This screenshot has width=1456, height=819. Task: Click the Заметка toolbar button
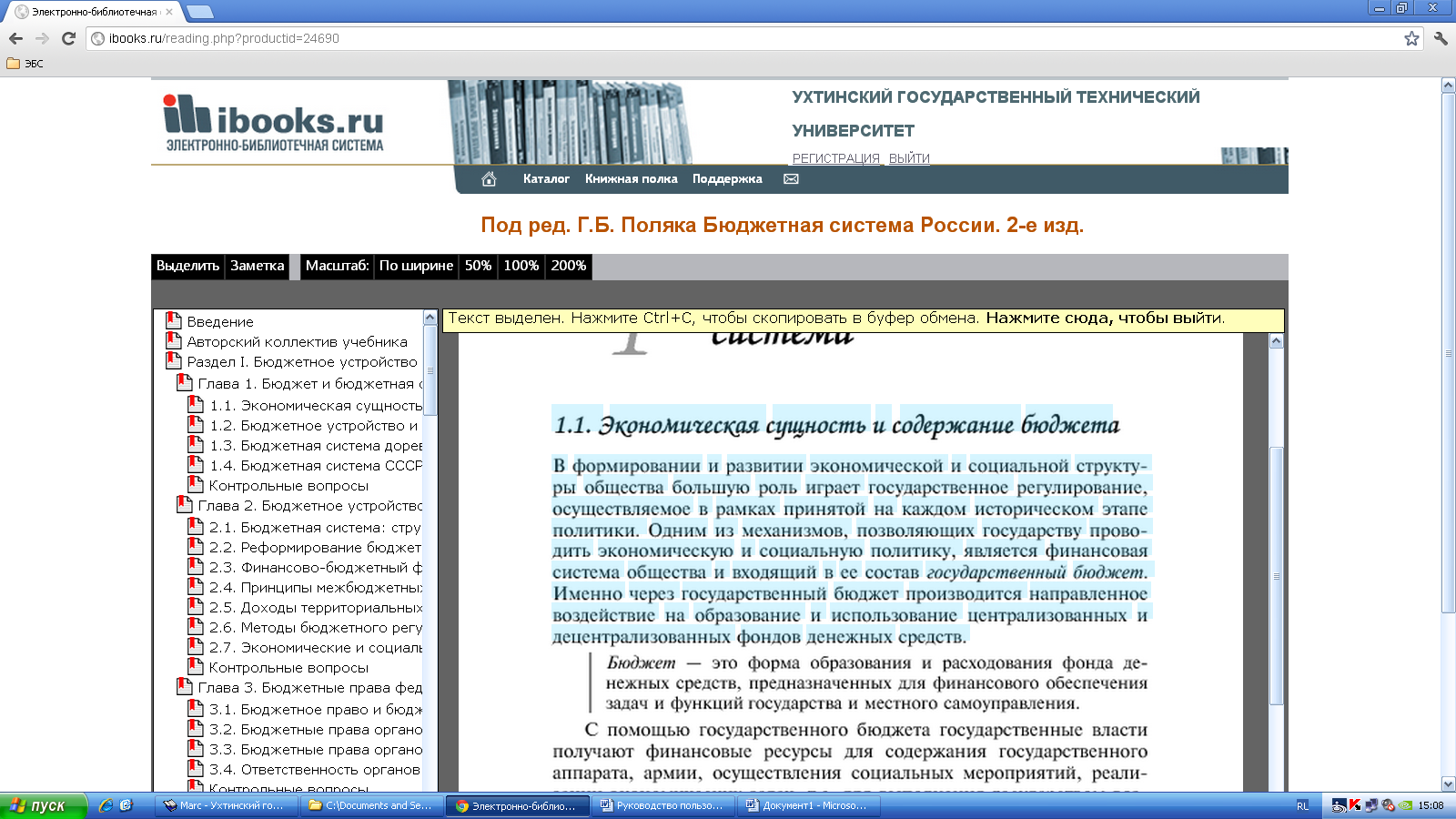[x=258, y=266]
